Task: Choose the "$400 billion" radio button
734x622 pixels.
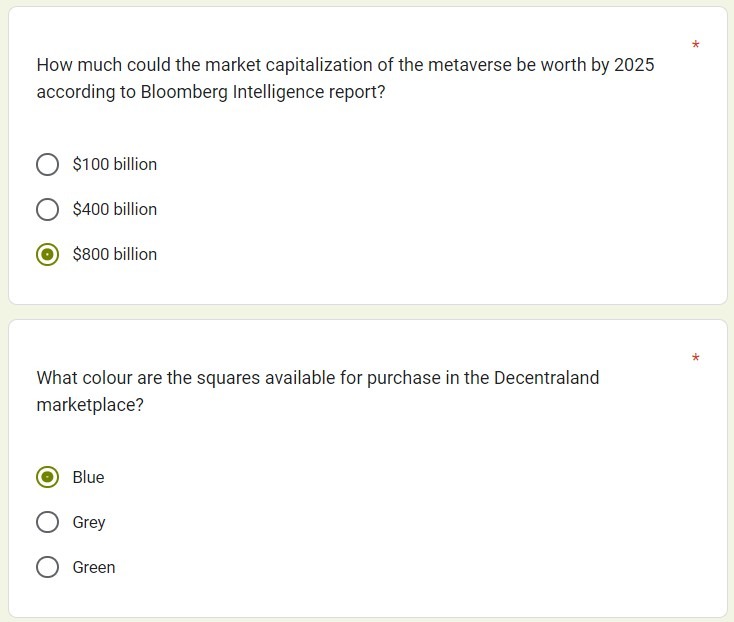Action: (x=47, y=209)
